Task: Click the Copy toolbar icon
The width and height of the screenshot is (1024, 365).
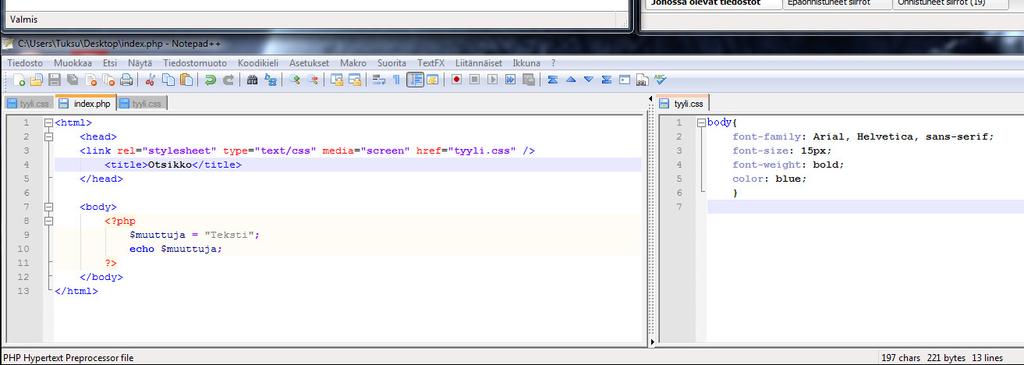Action: [168, 80]
